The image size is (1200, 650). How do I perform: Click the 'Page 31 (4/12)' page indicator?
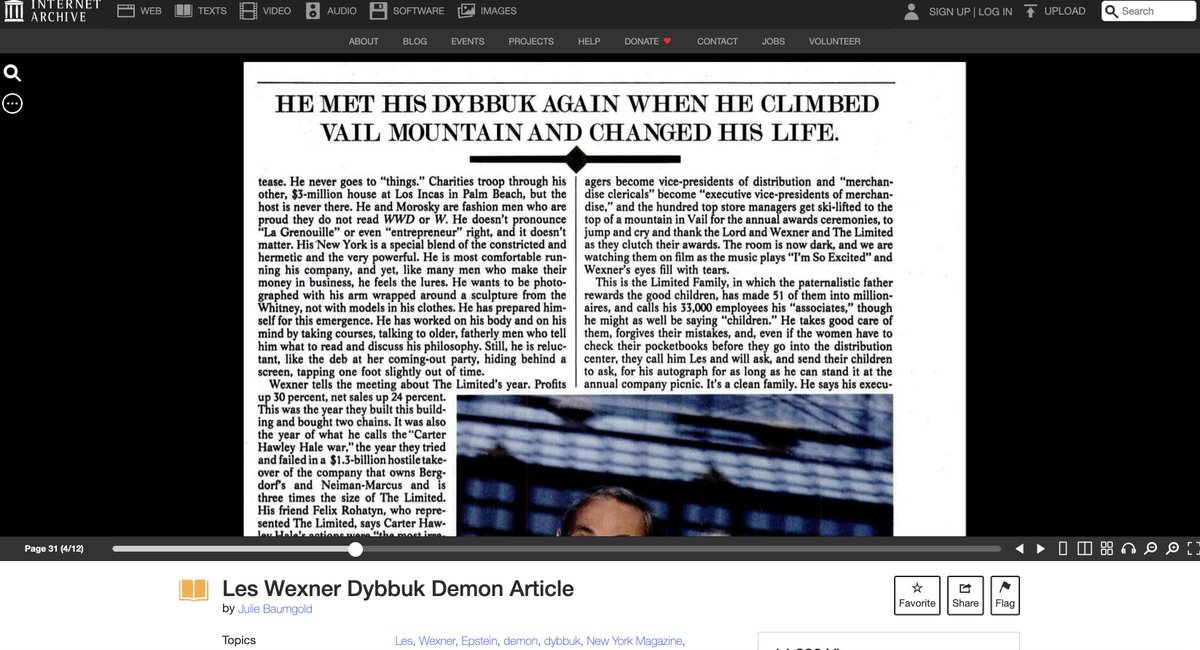point(54,549)
